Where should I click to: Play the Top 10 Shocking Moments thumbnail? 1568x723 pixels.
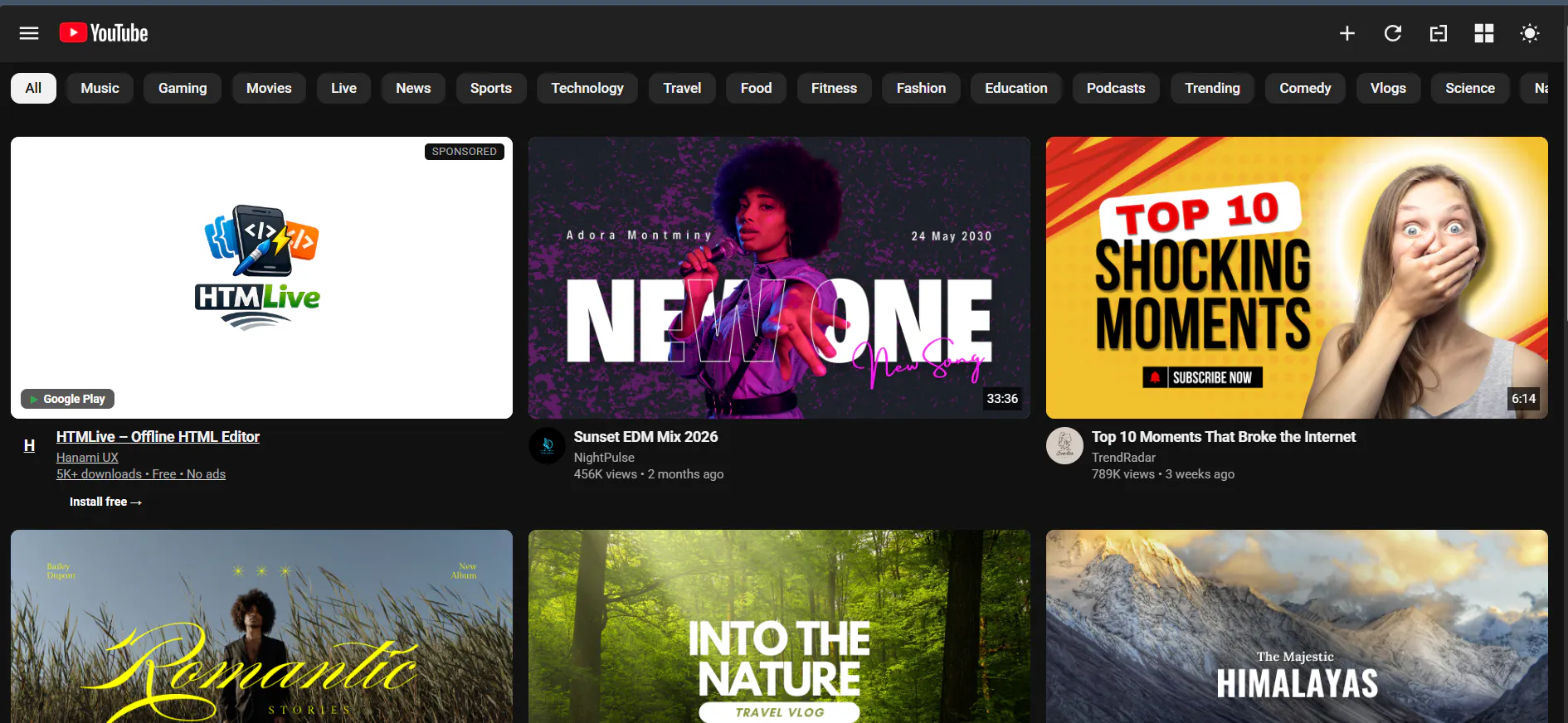pyautogui.click(x=1297, y=278)
